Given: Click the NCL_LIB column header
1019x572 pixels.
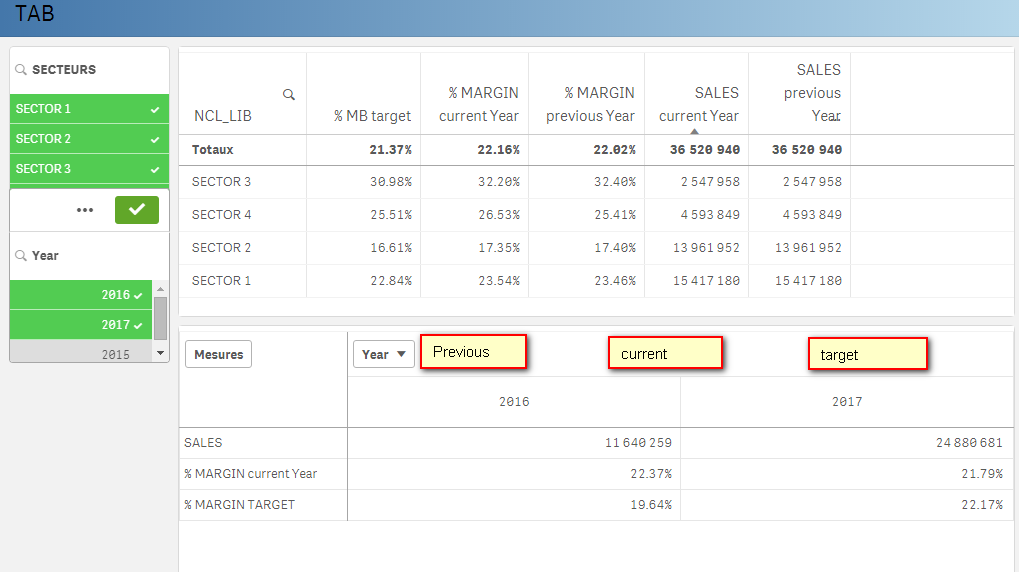Looking at the screenshot, I should pyautogui.click(x=223, y=116).
